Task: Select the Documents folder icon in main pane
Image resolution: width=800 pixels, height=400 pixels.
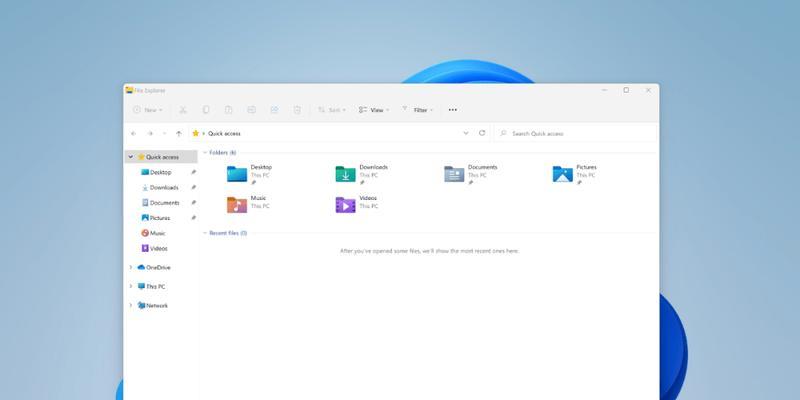Action: coord(454,174)
